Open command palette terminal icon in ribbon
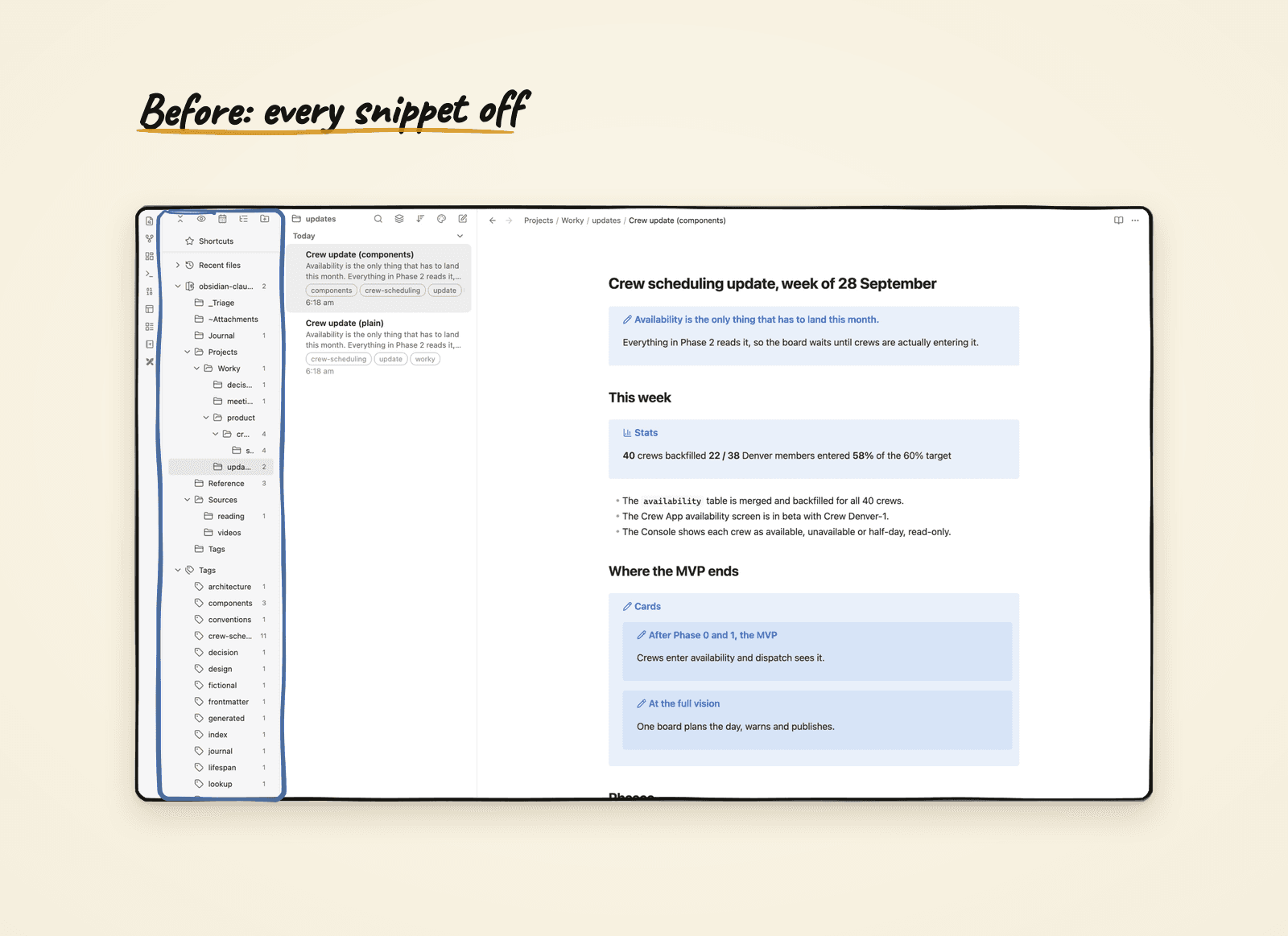This screenshot has width=1288, height=936. 150,274
